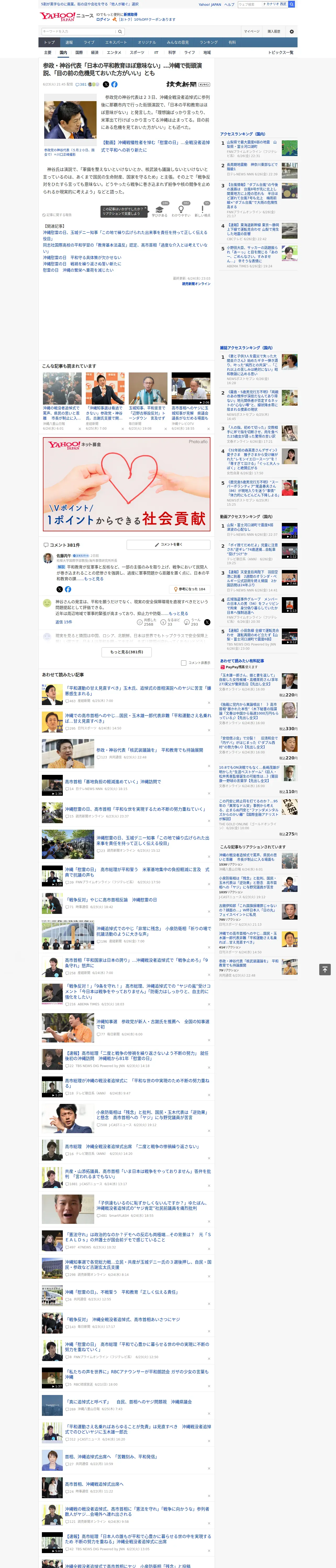Open 佐藤丙午's commenter avatar

click(48, 558)
